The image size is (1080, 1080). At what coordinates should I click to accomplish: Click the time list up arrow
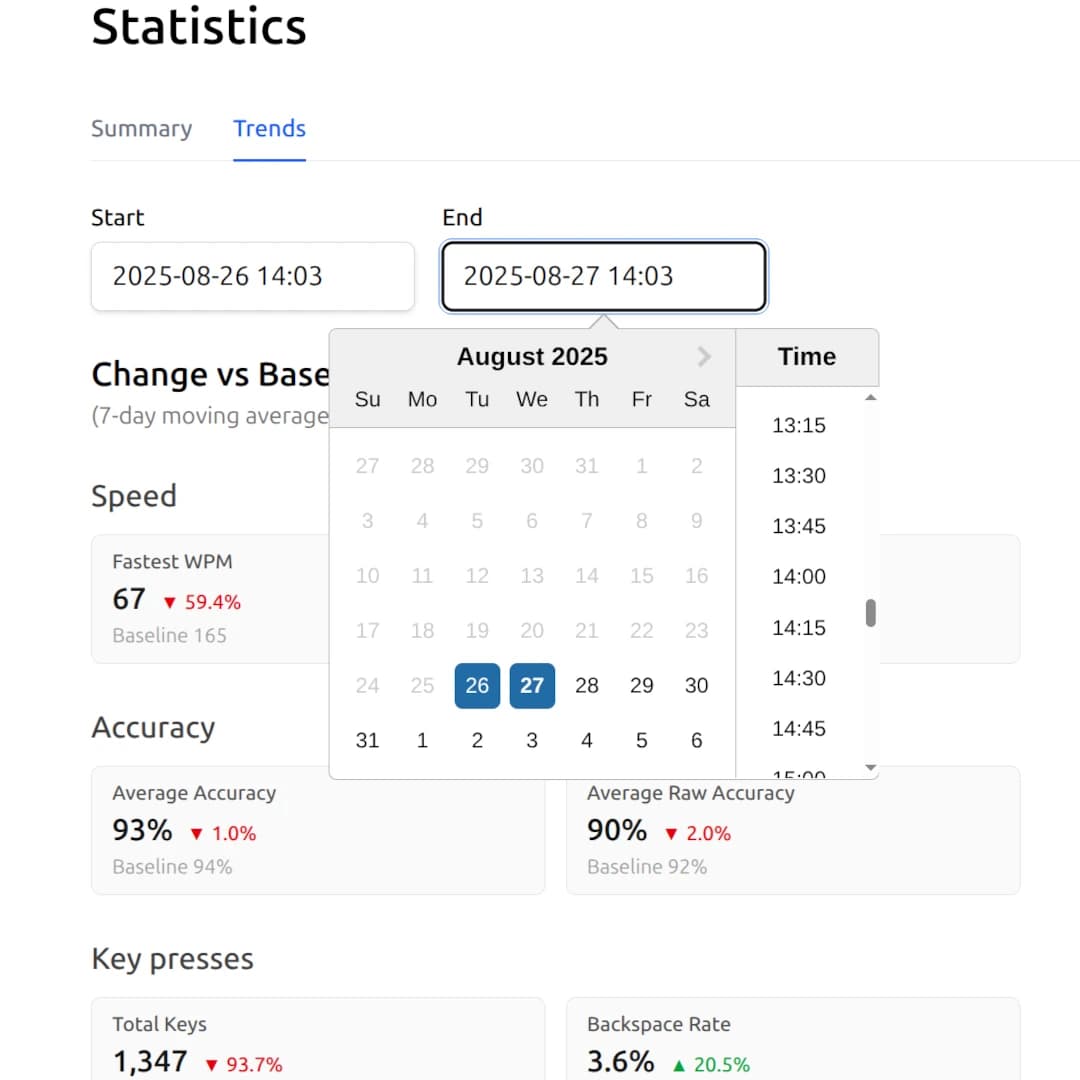tap(871, 397)
